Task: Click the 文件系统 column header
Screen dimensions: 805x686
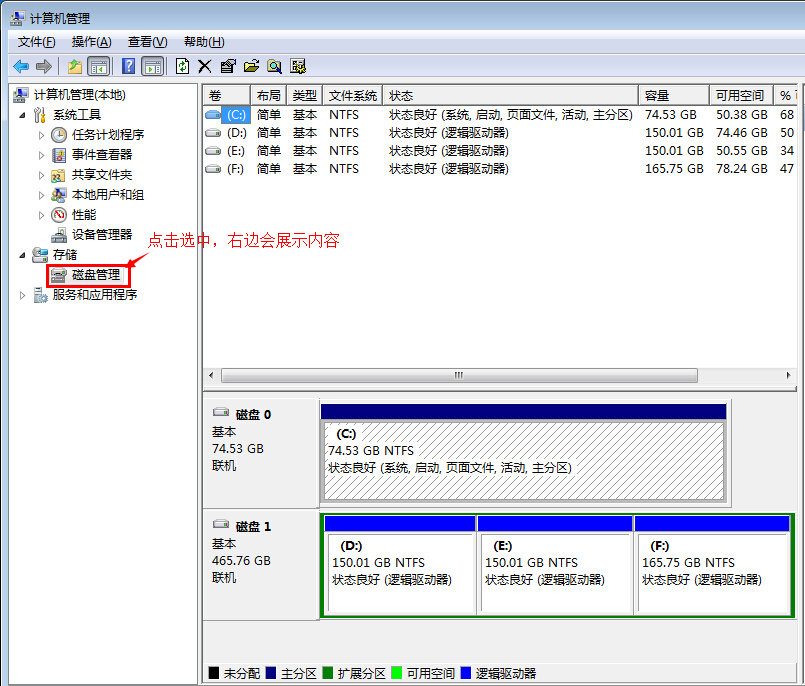Action: 352,95
